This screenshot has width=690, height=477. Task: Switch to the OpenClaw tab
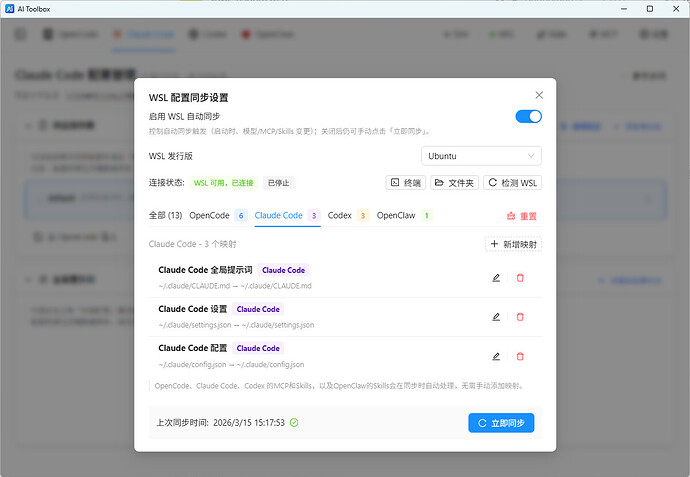coord(404,216)
